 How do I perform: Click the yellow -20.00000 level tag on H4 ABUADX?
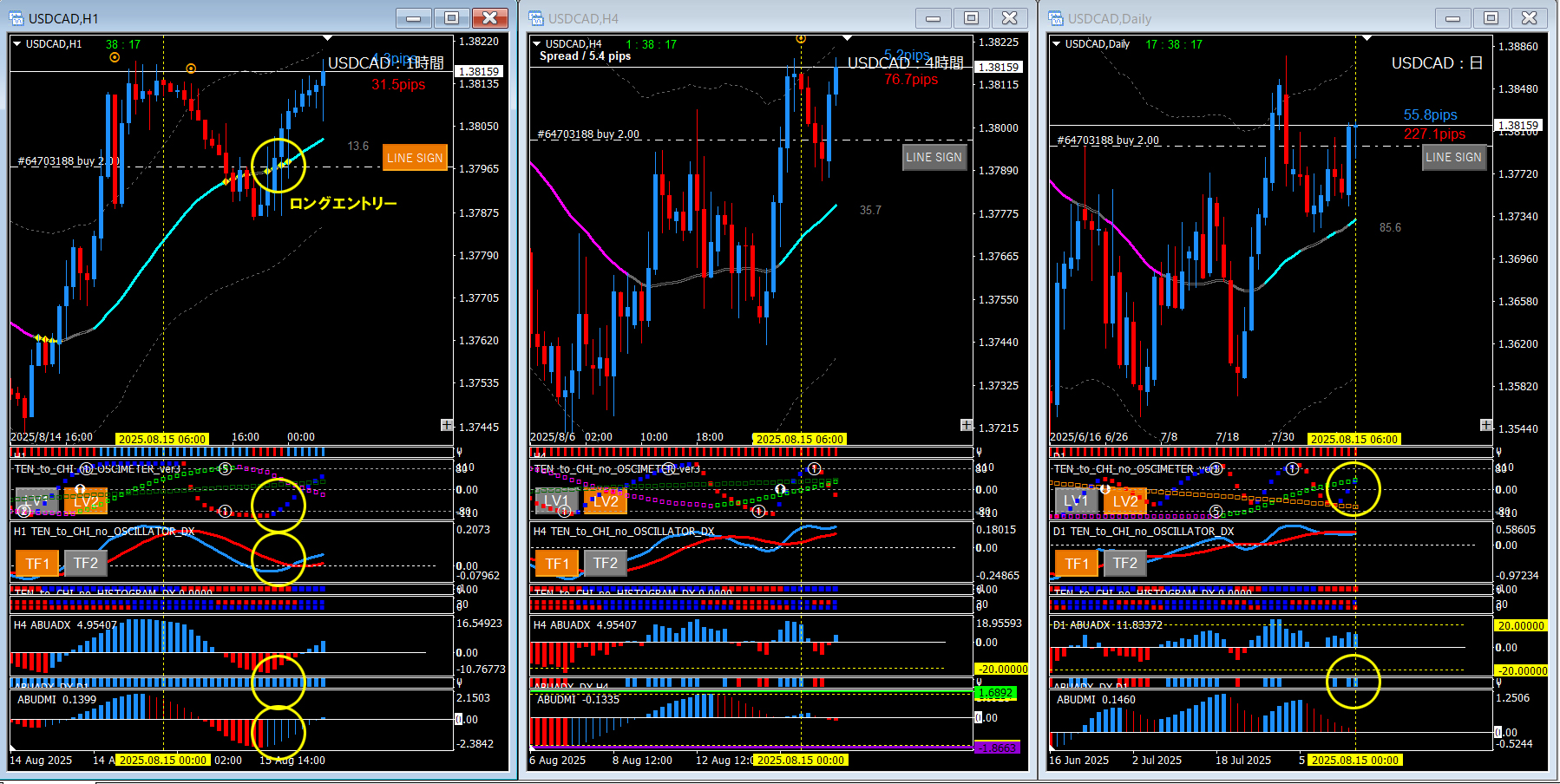click(1002, 669)
